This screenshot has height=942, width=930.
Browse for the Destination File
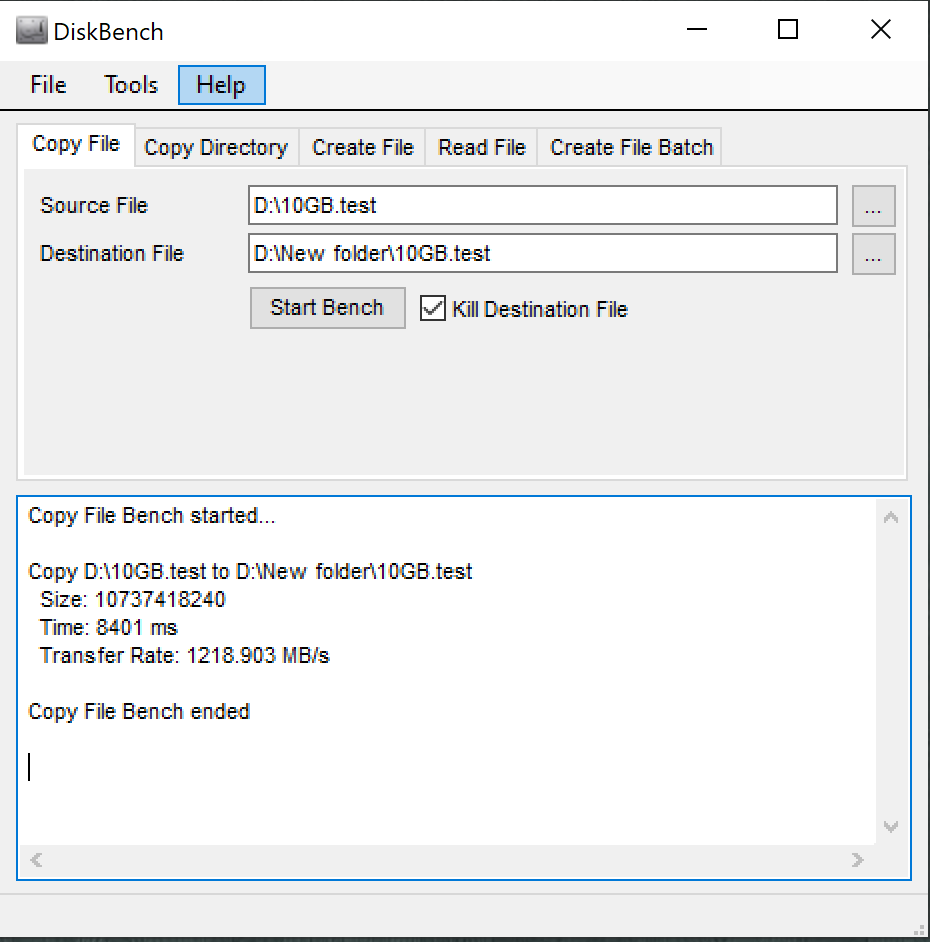874,254
